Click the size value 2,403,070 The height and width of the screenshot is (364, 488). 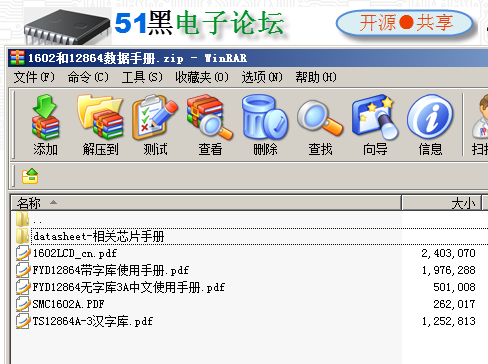(448, 253)
